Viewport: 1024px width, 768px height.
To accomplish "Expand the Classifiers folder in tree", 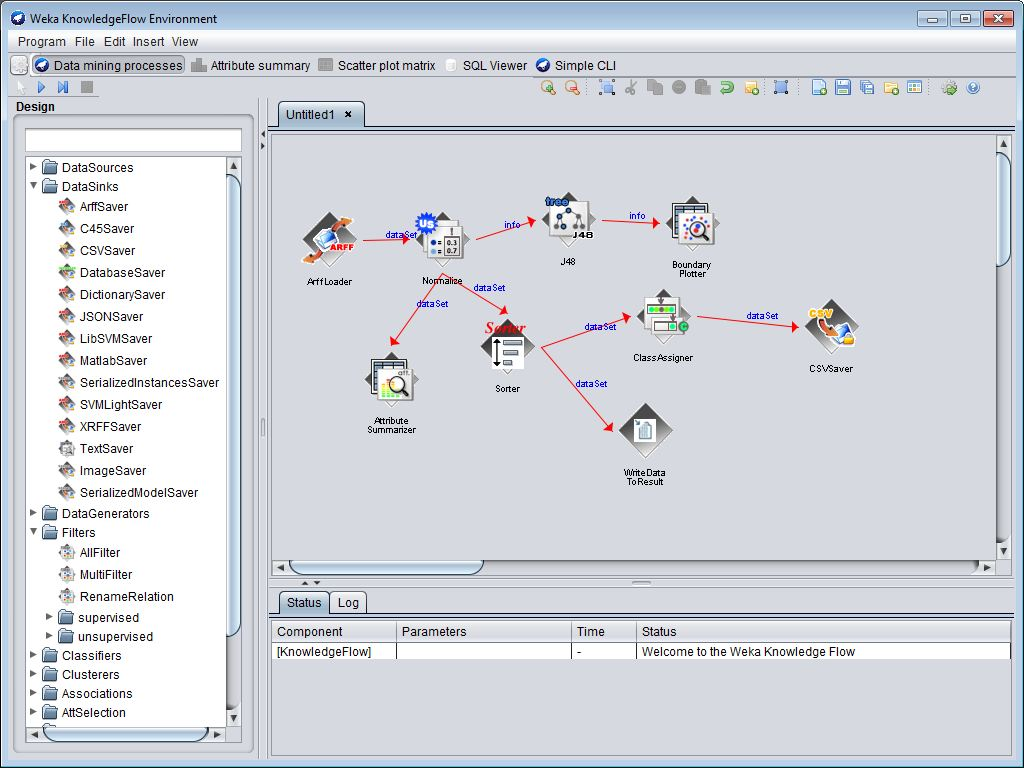I will 34,655.
